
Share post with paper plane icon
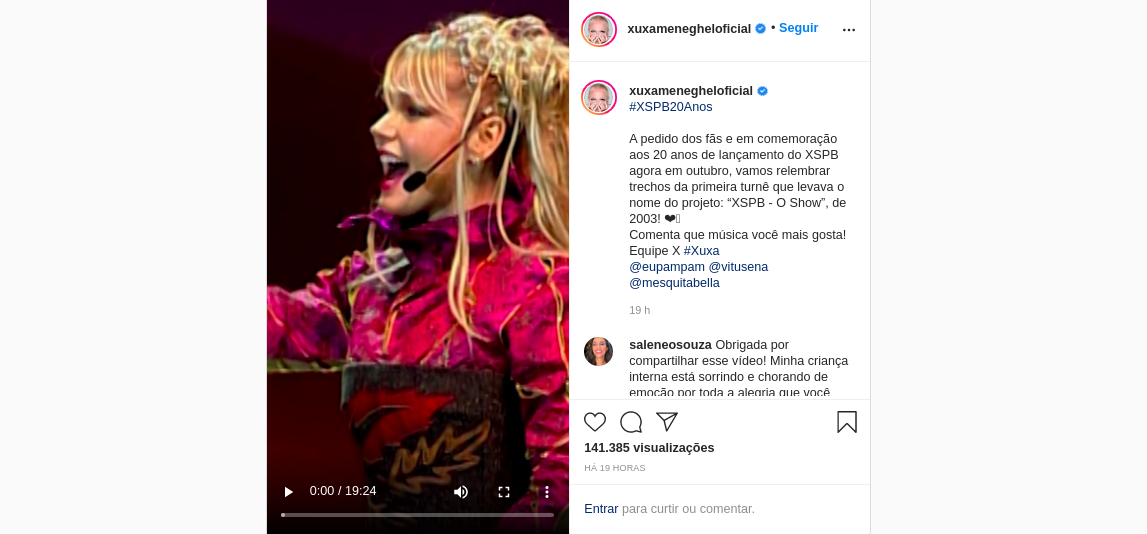(666, 422)
